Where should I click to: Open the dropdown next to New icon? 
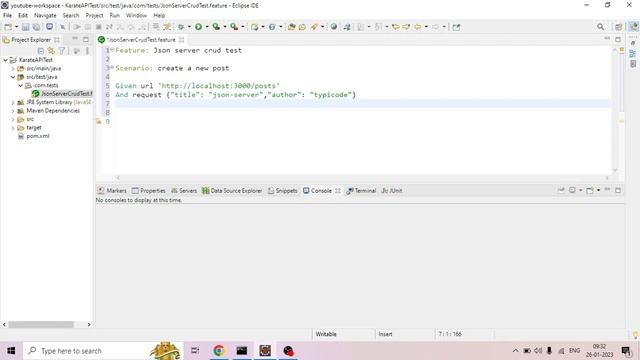[16, 27]
